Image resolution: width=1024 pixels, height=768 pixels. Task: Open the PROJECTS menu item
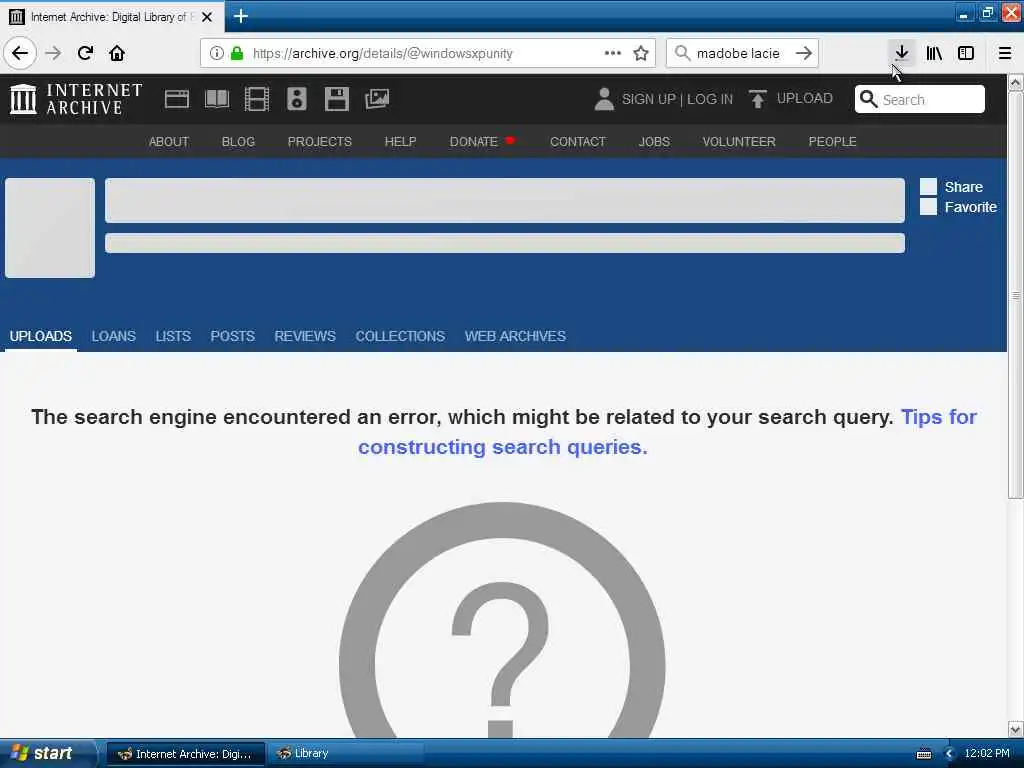coord(319,142)
